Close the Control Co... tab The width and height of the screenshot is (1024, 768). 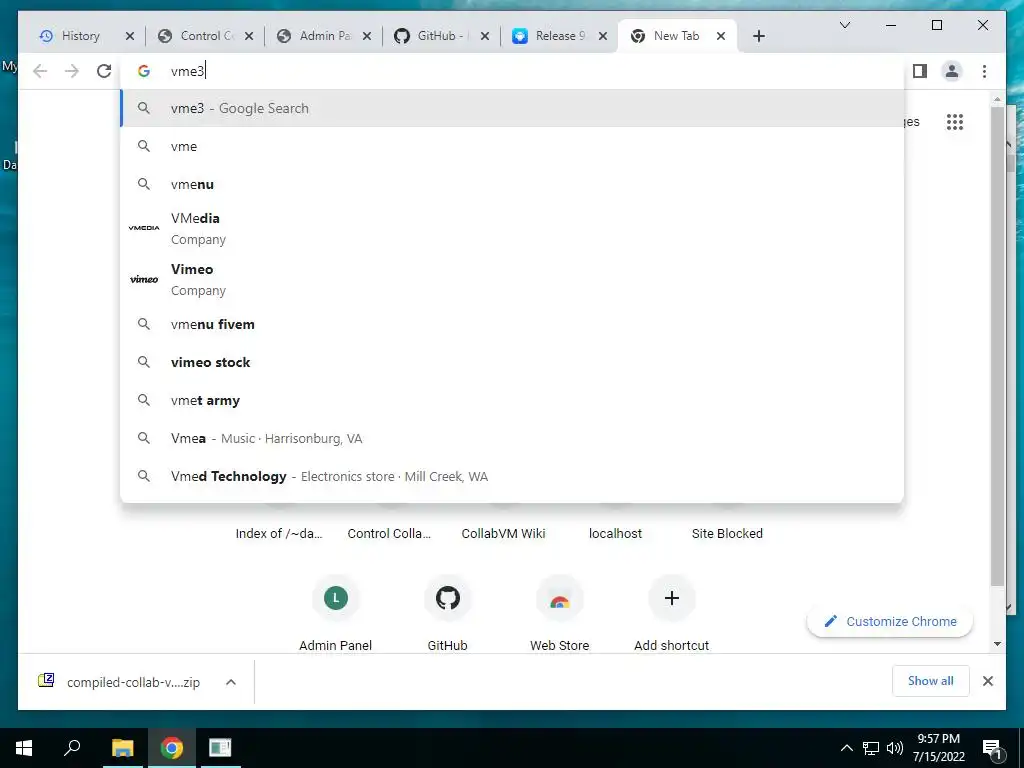248,37
